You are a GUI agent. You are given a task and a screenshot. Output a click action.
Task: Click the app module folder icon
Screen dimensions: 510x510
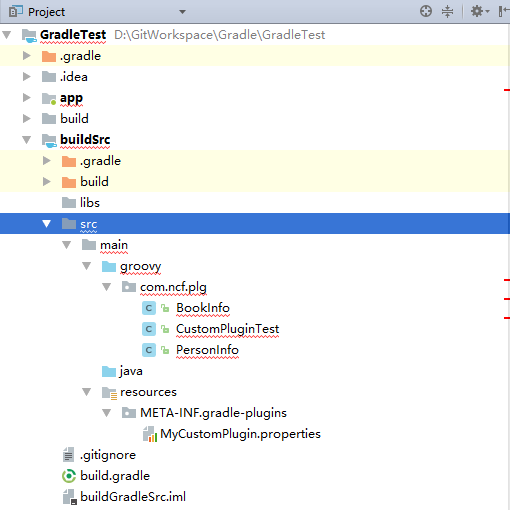[x=49, y=99]
